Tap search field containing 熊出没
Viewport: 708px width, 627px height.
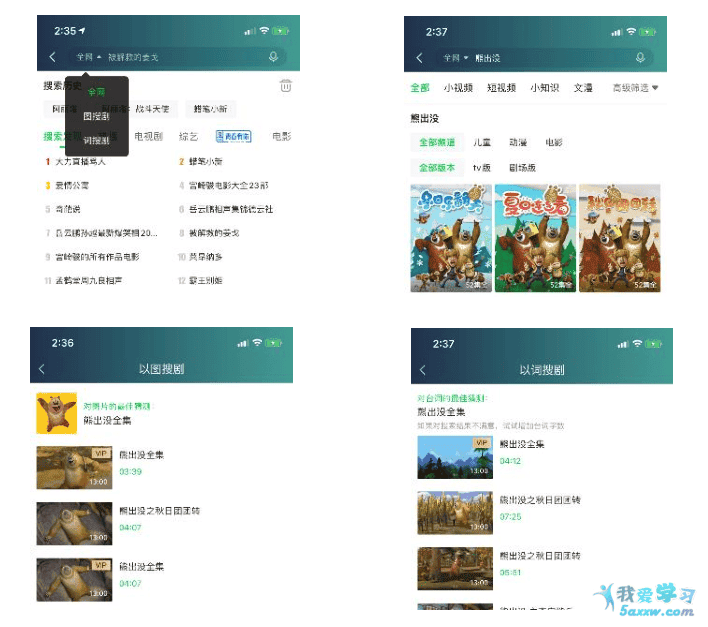[545, 58]
